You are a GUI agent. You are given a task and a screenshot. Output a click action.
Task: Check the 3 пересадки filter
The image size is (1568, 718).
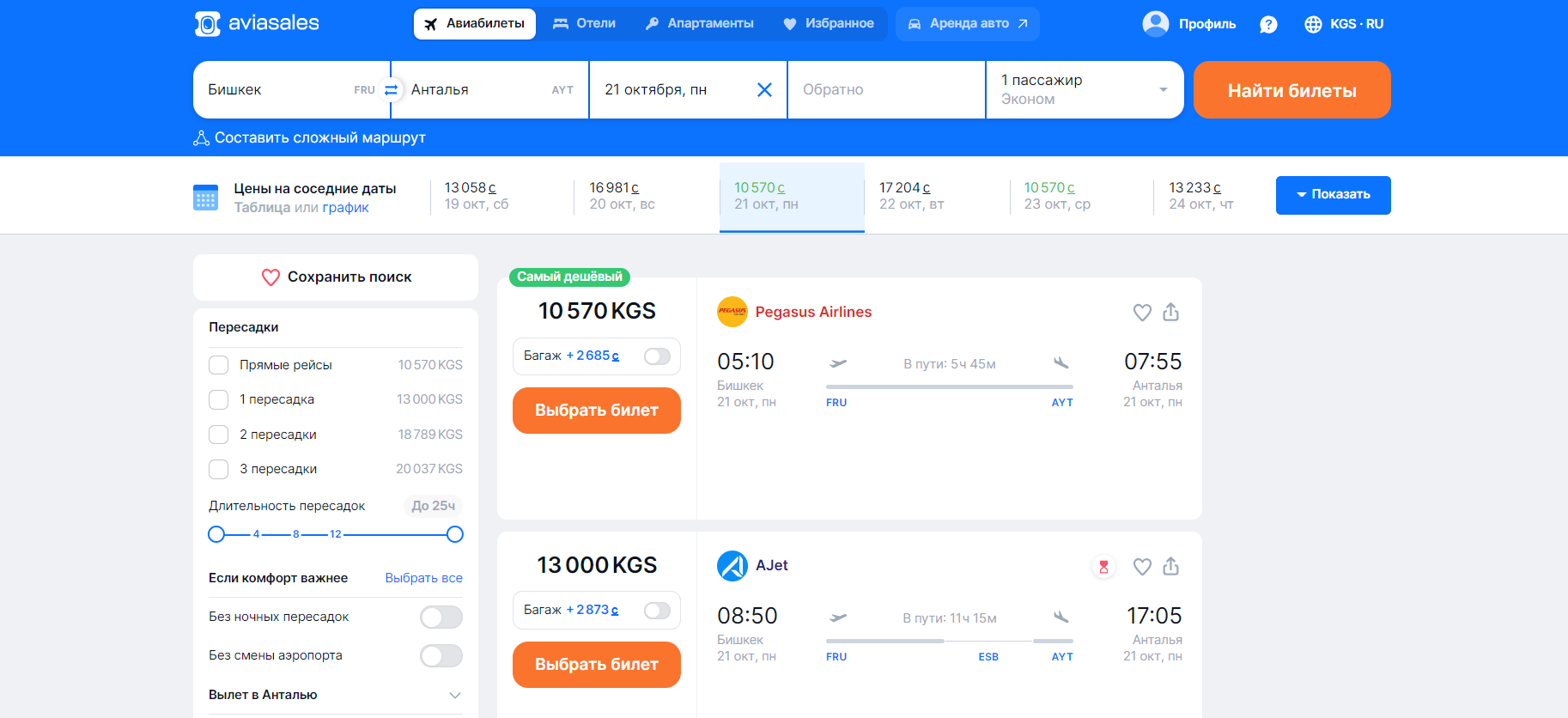219,469
